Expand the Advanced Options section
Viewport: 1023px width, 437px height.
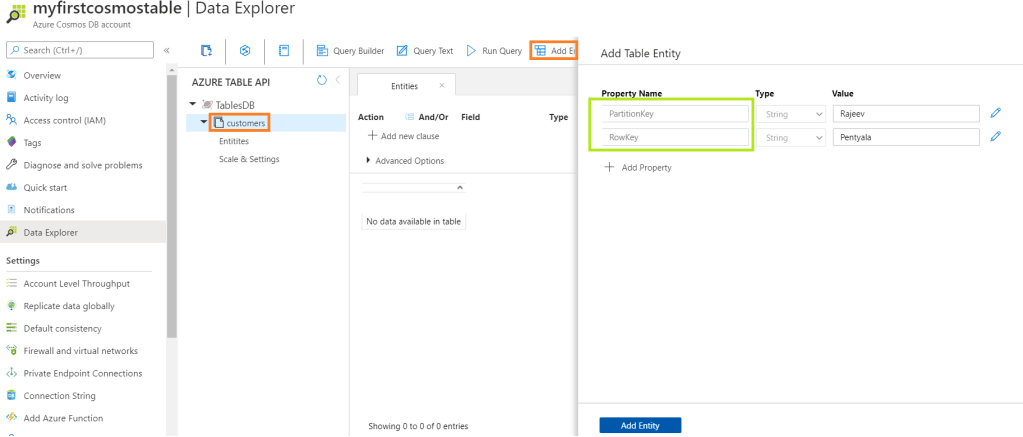pos(405,160)
